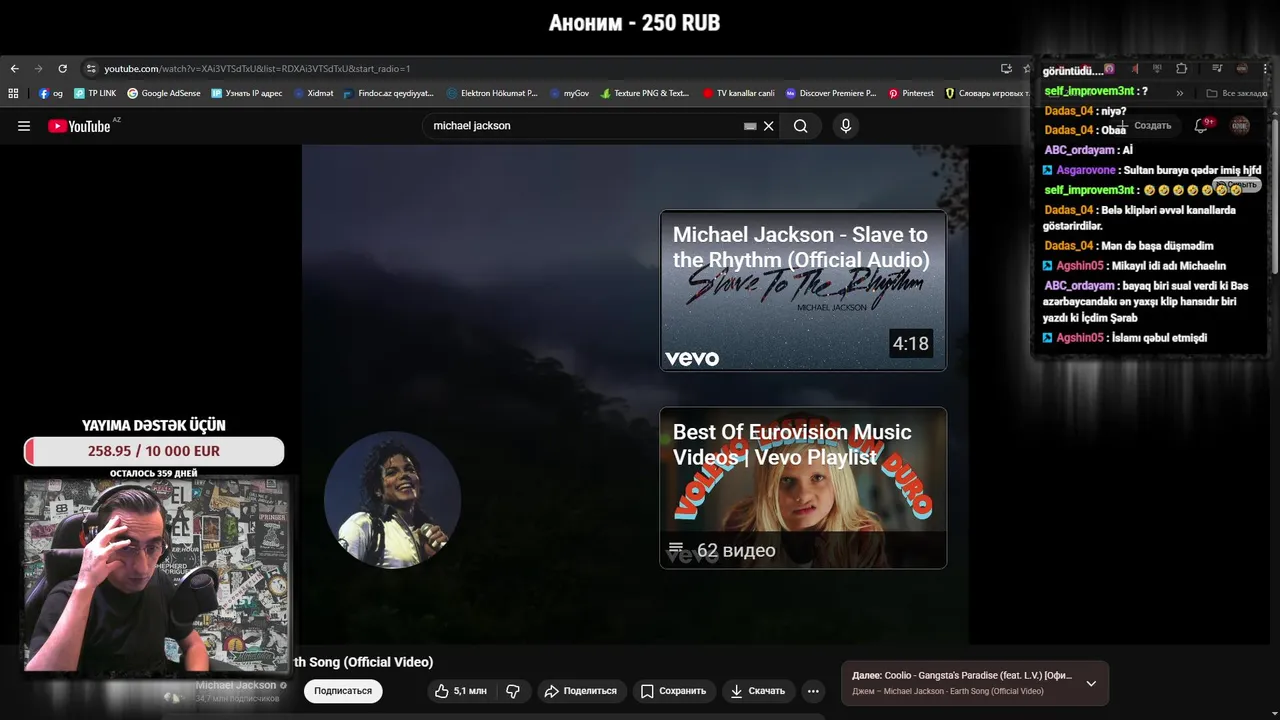Dislike the video with thumbs-down

click(513, 691)
